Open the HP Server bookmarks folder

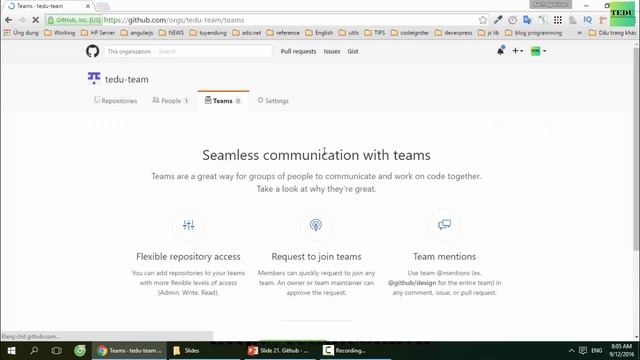point(98,33)
